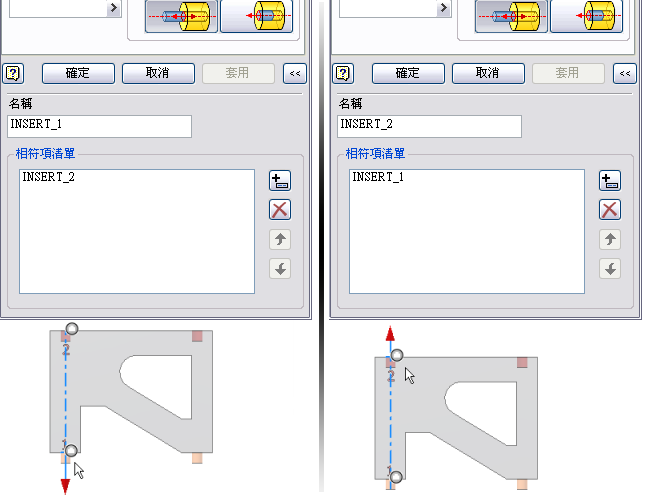Click 確定 button in left dialog
The height and width of the screenshot is (499, 645).
[78, 74]
